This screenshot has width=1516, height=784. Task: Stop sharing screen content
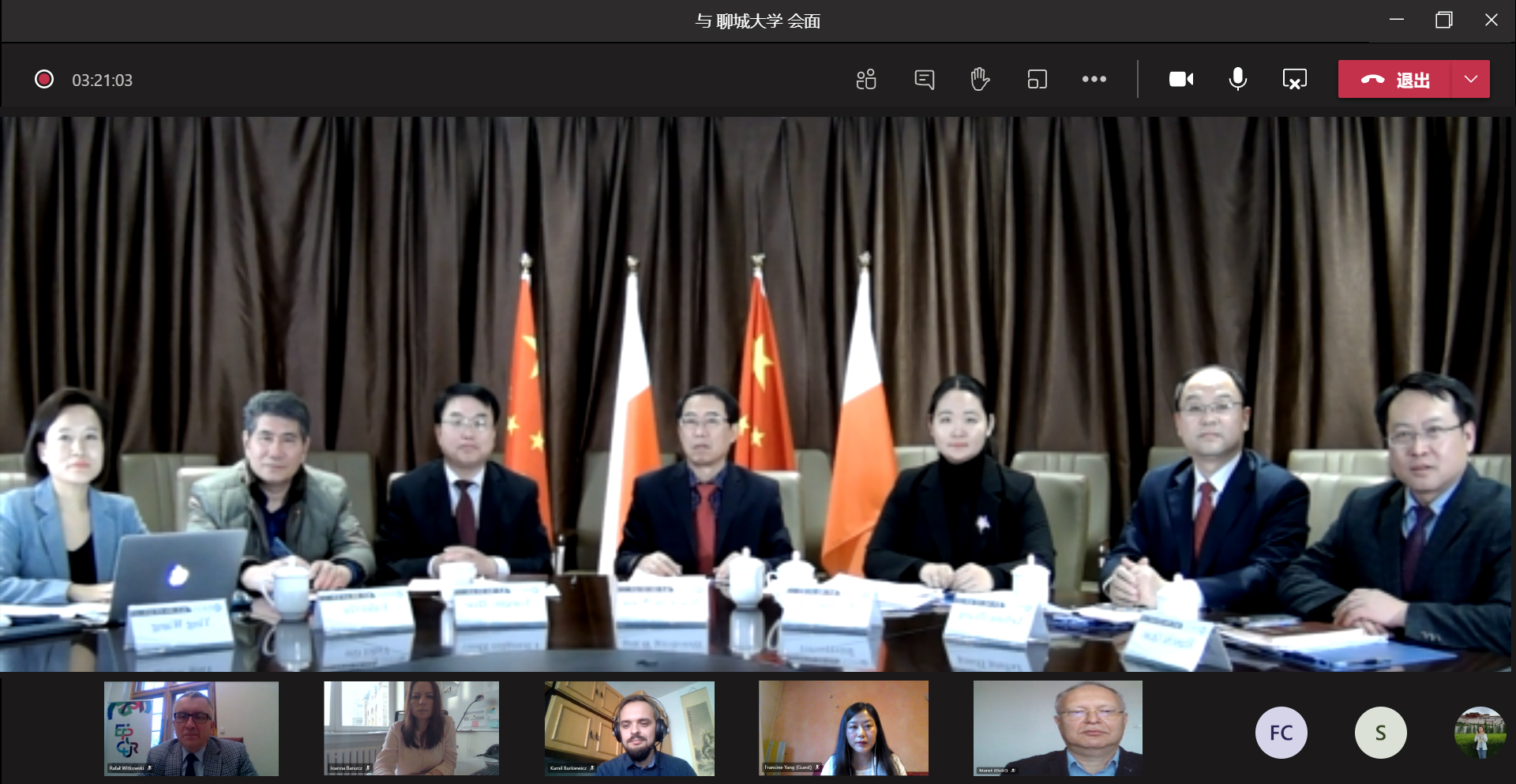pyautogui.click(x=1294, y=79)
